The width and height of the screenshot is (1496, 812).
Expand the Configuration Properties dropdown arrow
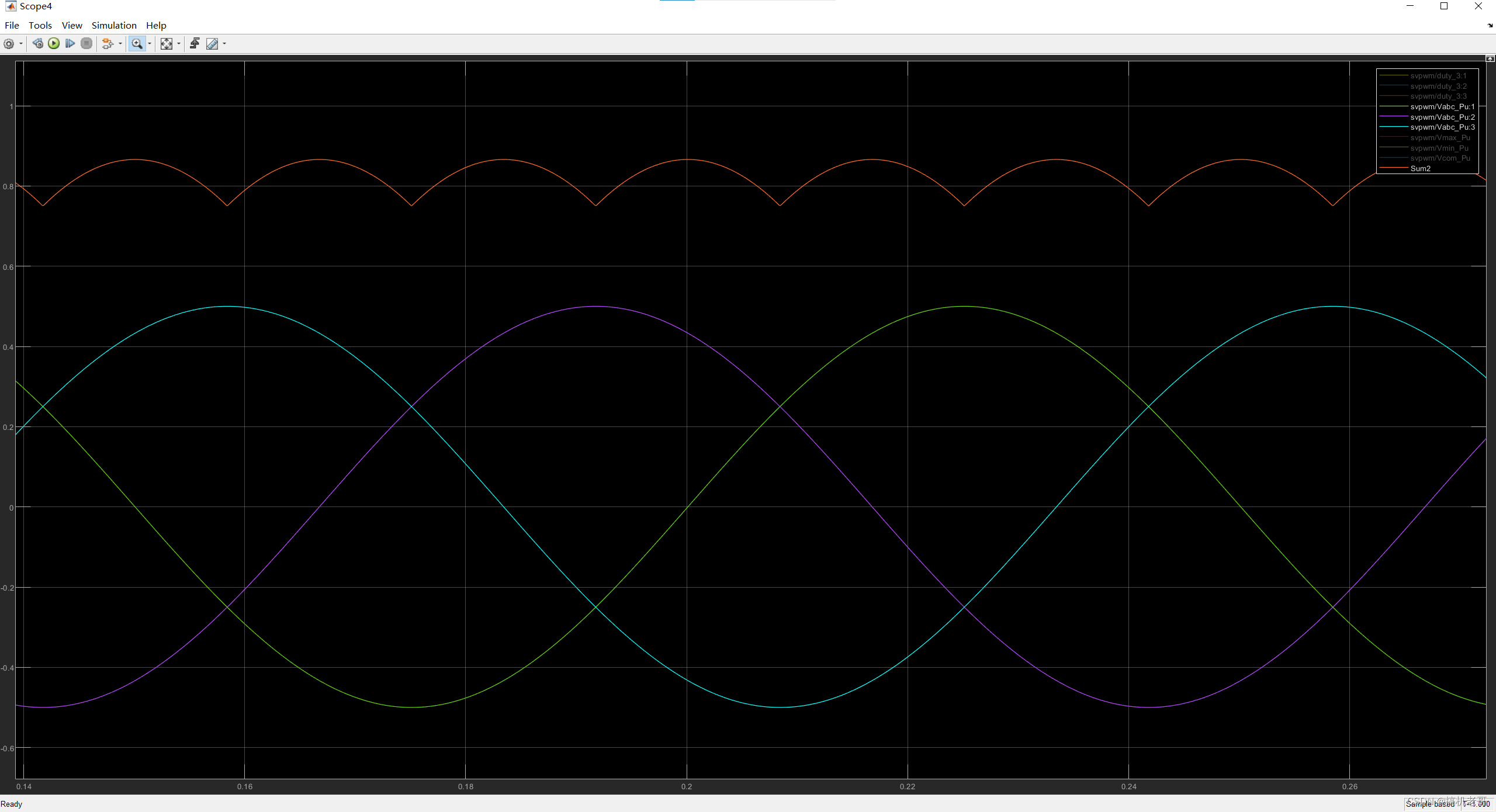point(21,44)
